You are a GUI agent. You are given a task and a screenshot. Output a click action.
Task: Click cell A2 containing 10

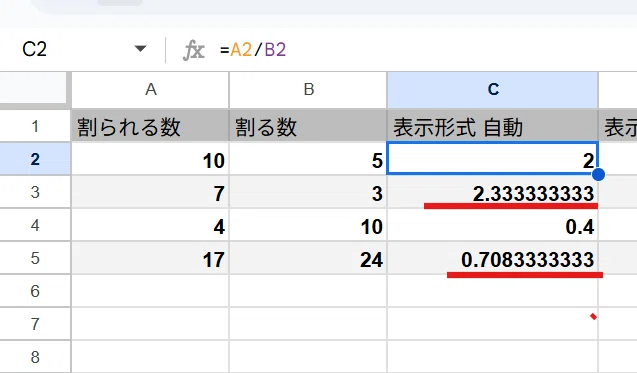point(150,159)
